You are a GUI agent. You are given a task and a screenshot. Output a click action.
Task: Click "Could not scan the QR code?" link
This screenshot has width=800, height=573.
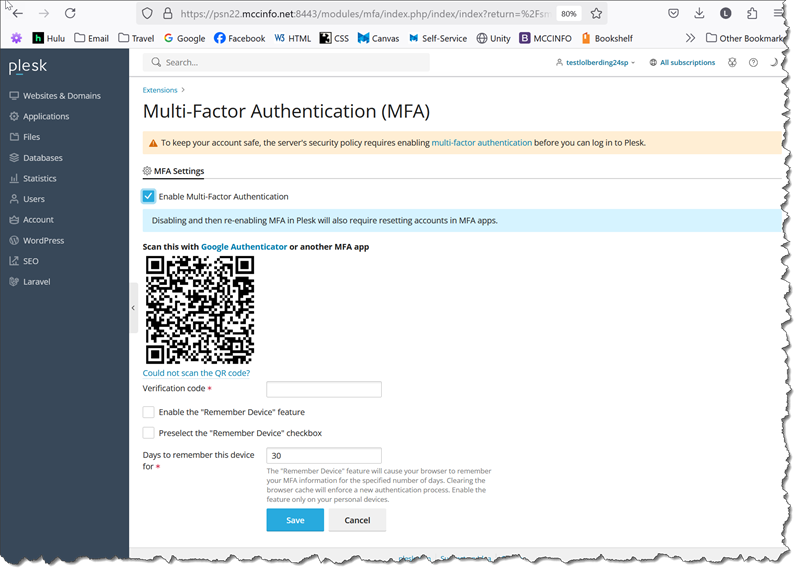(196, 373)
